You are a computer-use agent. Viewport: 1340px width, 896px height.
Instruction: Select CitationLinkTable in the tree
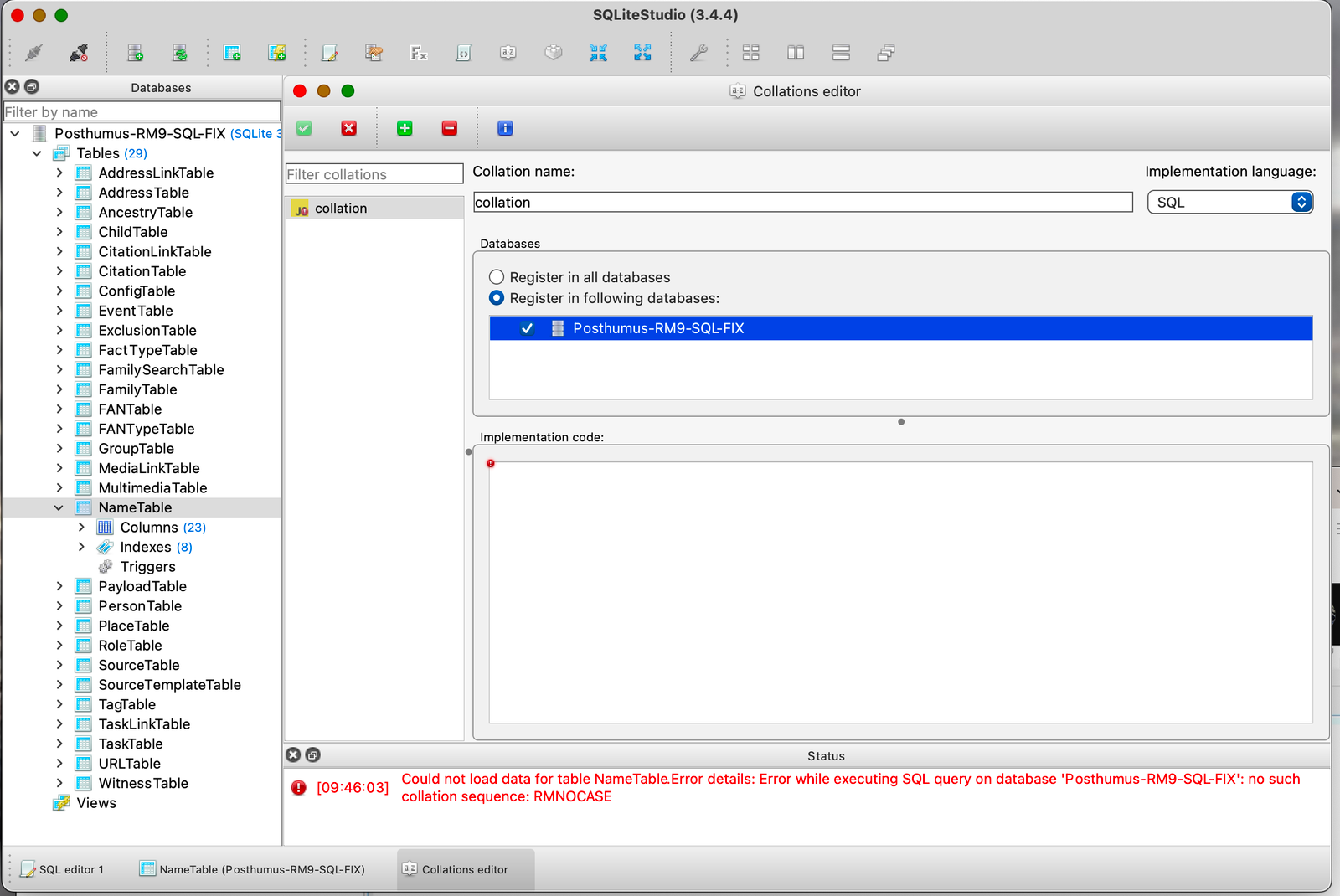click(x=155, y=252)
